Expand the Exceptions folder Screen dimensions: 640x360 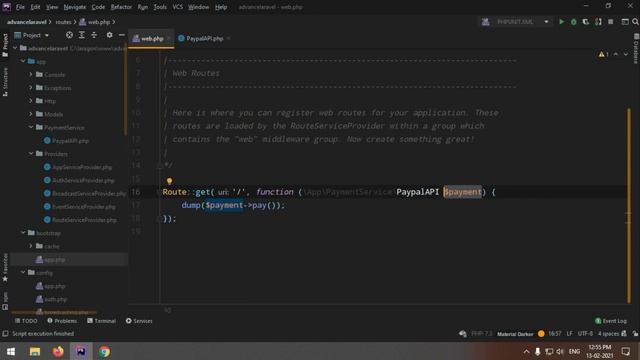click(31, 88)
